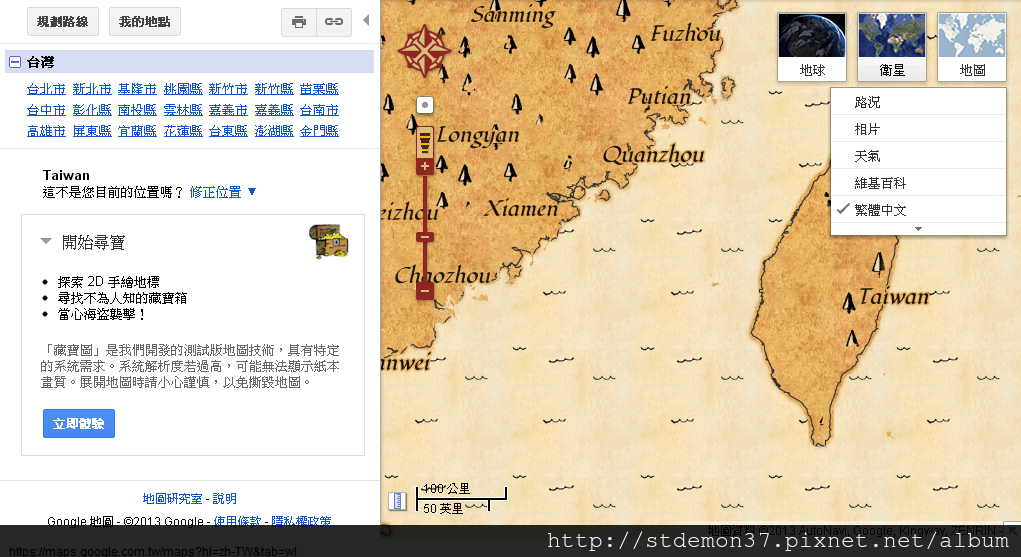This screenshot has width=1021, height=557.
Task: Uncheck the 繁體中文 layer option
Action: click(918, 210)
